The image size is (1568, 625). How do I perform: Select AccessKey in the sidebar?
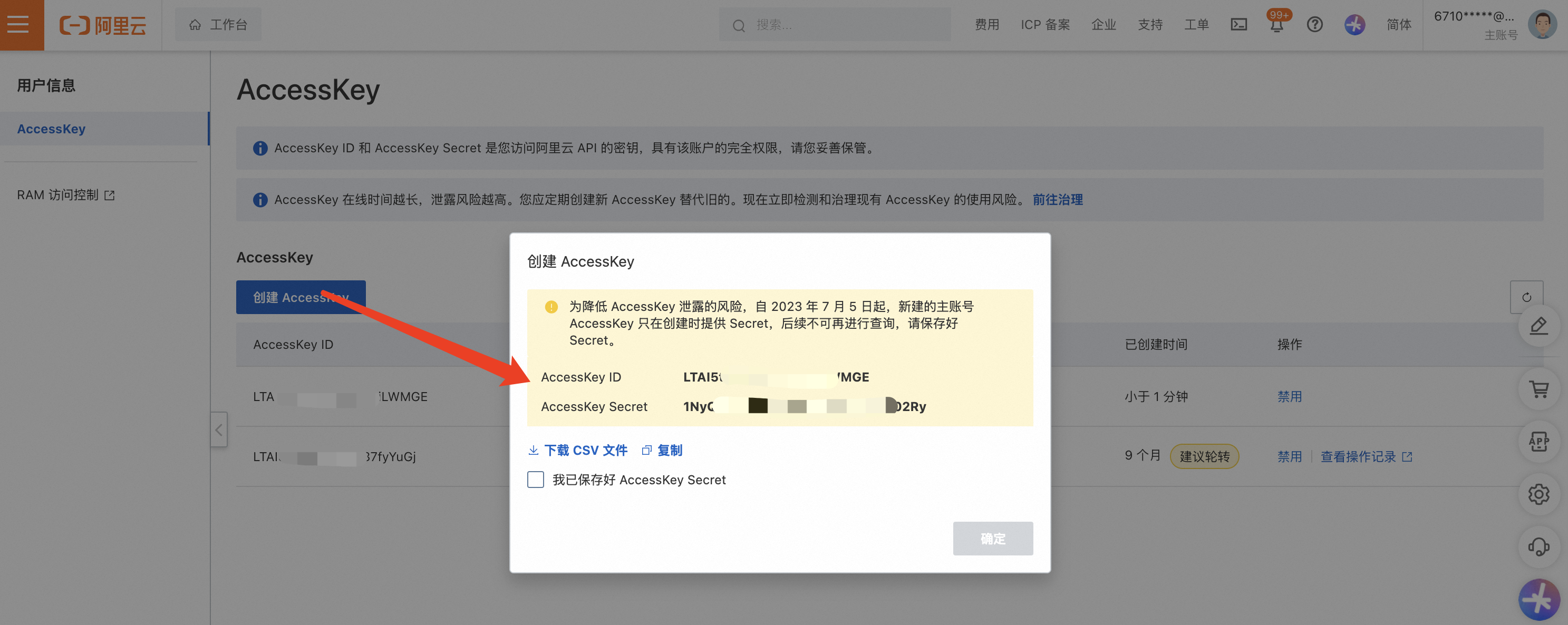(x=51, y=129)
